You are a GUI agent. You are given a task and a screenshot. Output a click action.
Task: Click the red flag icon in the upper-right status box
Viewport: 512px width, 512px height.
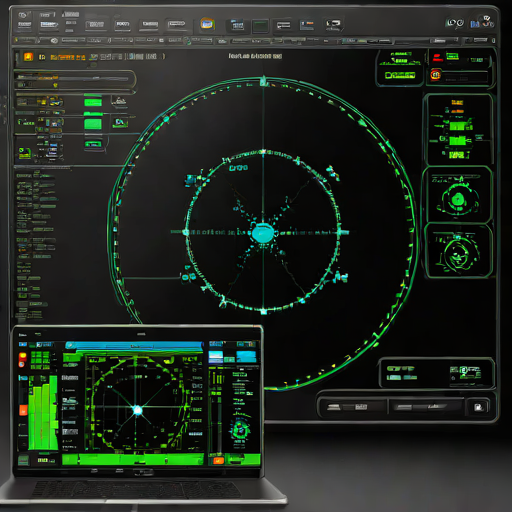coord(437,57)
